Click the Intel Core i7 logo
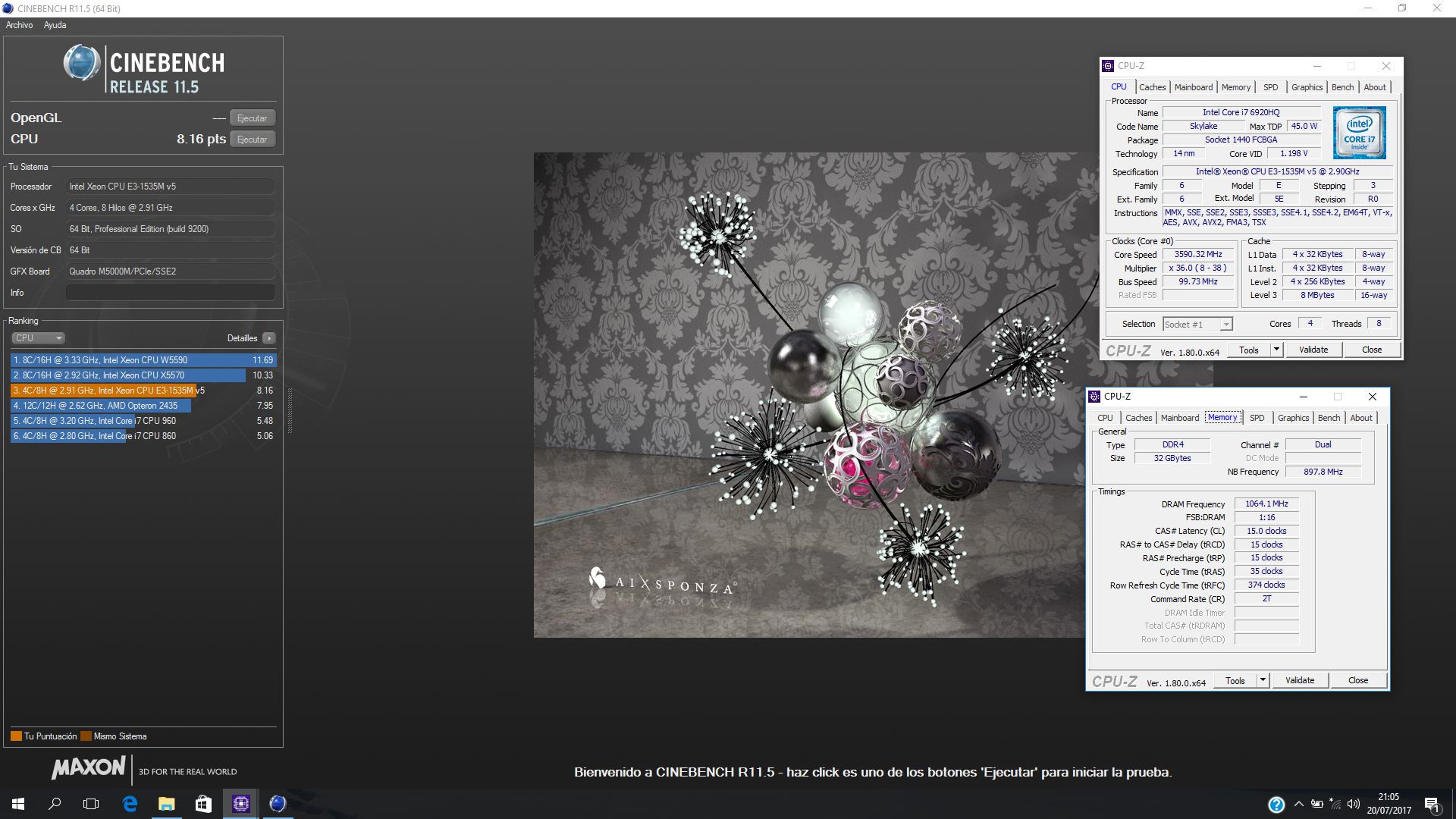 tap(1359, 132)
